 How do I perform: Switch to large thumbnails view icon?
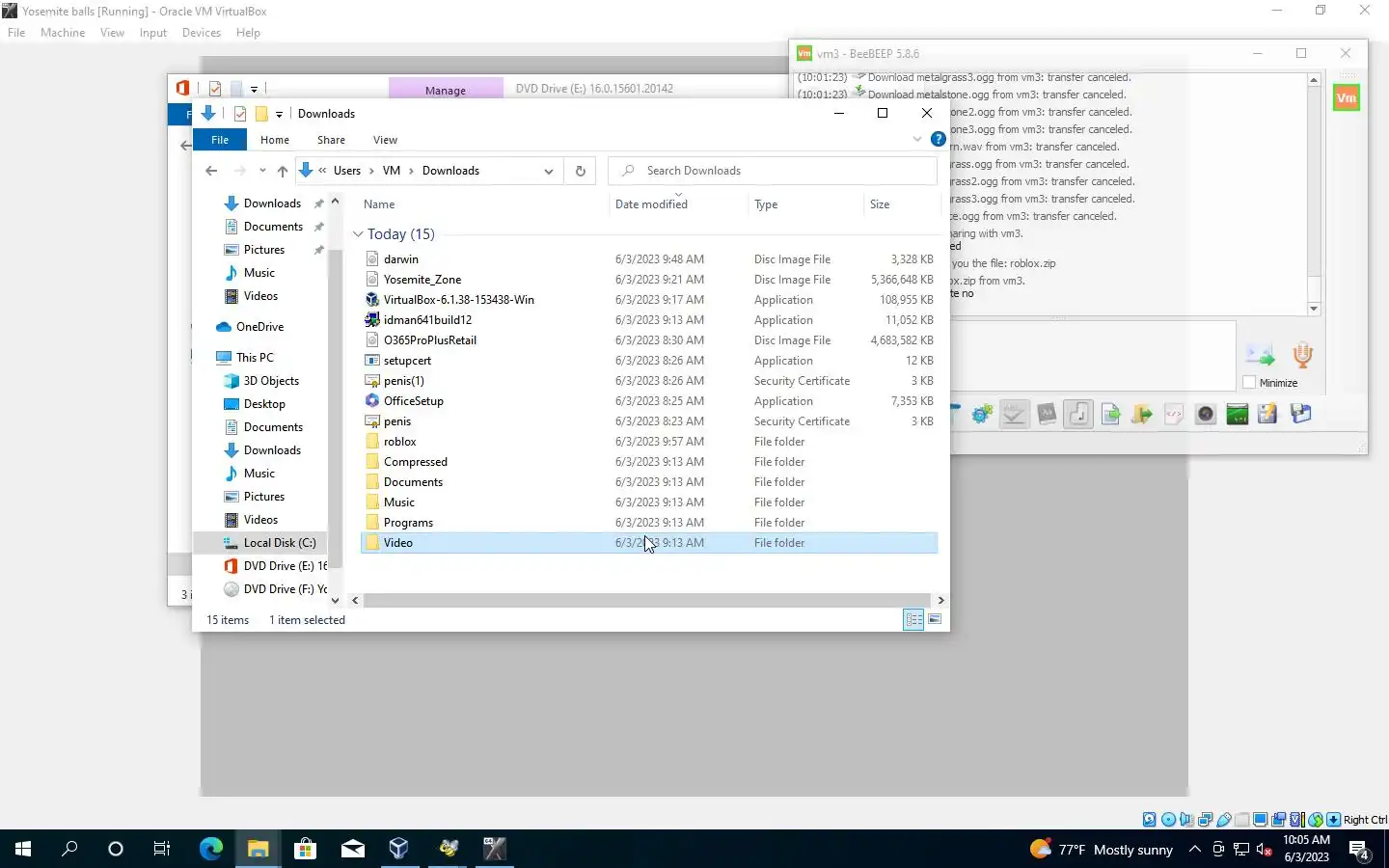(935, 620)
